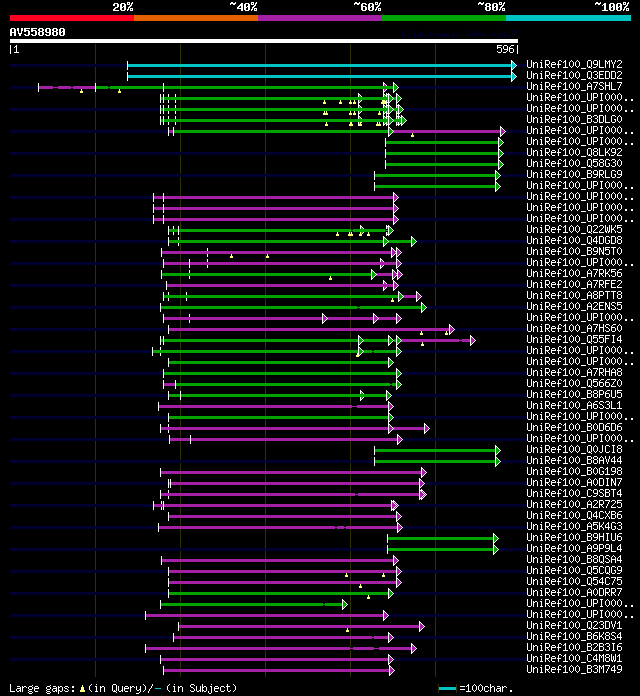Click the UniRef100_C4M8W1 label
640x696 pixels.
574,658
